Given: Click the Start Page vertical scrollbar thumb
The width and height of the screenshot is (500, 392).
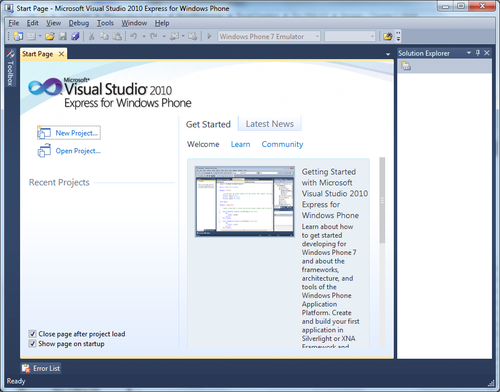Looking at the screenshot, I should coord(382,200).
